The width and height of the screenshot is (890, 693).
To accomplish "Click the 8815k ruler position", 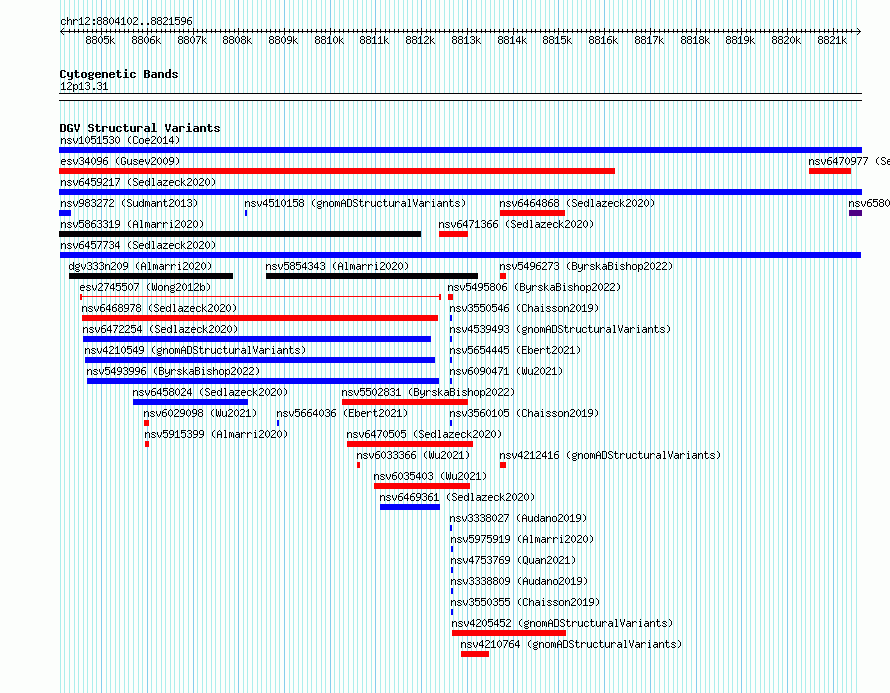I will [557, 40].
